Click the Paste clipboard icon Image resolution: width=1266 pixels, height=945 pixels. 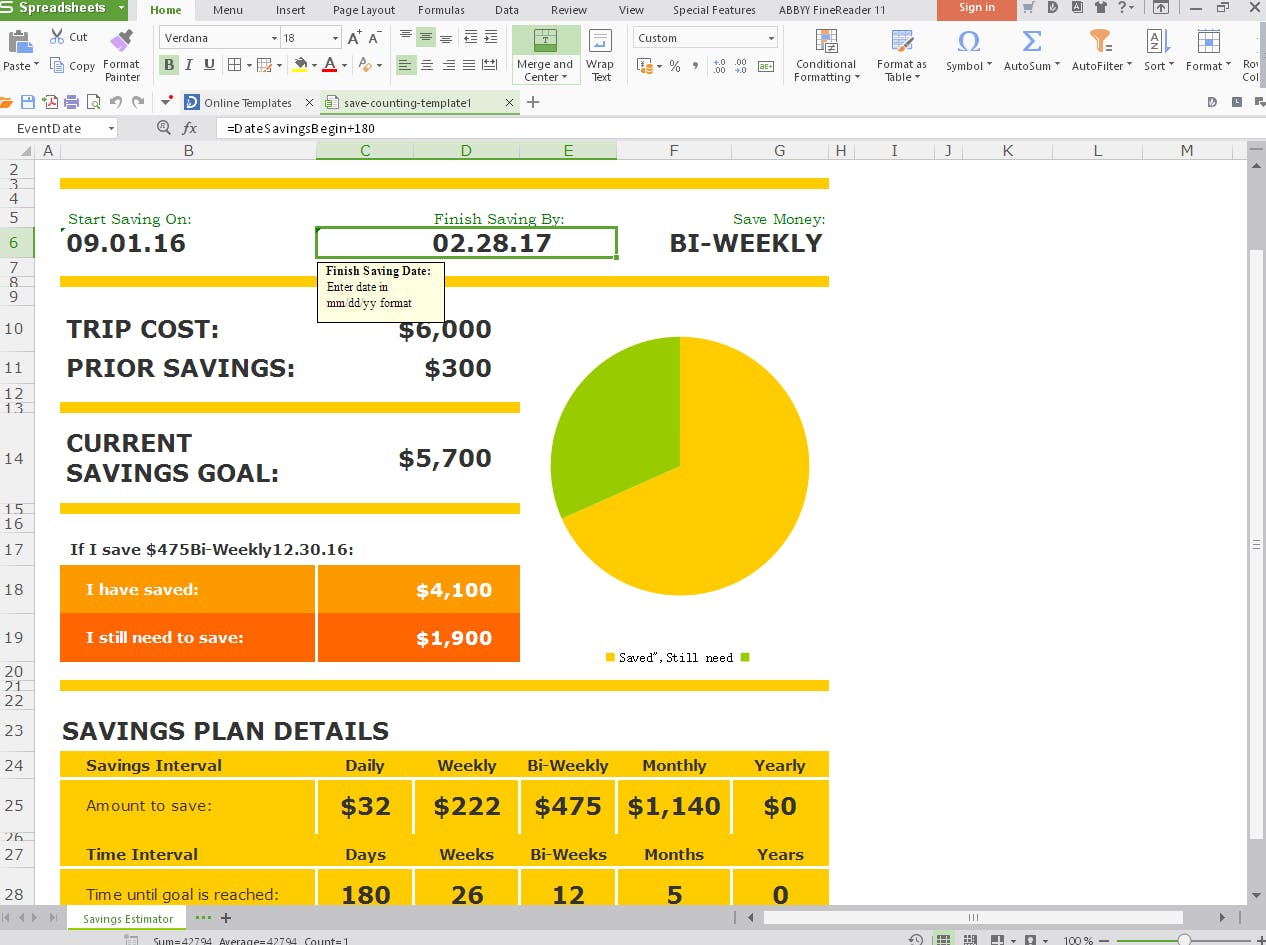[19, 42]
